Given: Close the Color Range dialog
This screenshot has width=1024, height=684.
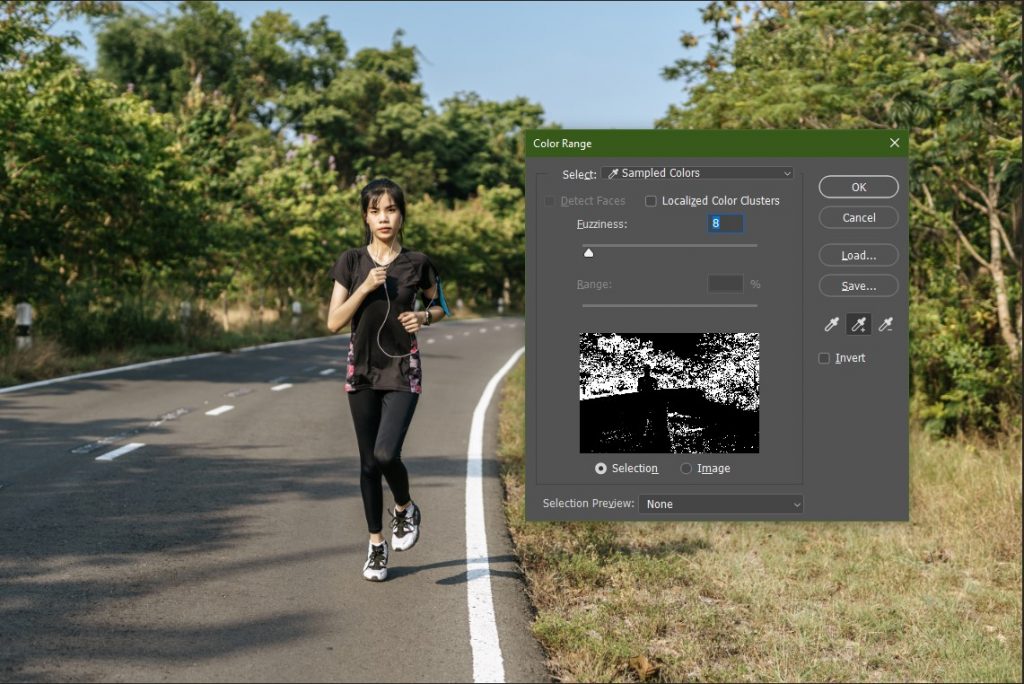Looking at the screenshot, I should pos(894,142).
